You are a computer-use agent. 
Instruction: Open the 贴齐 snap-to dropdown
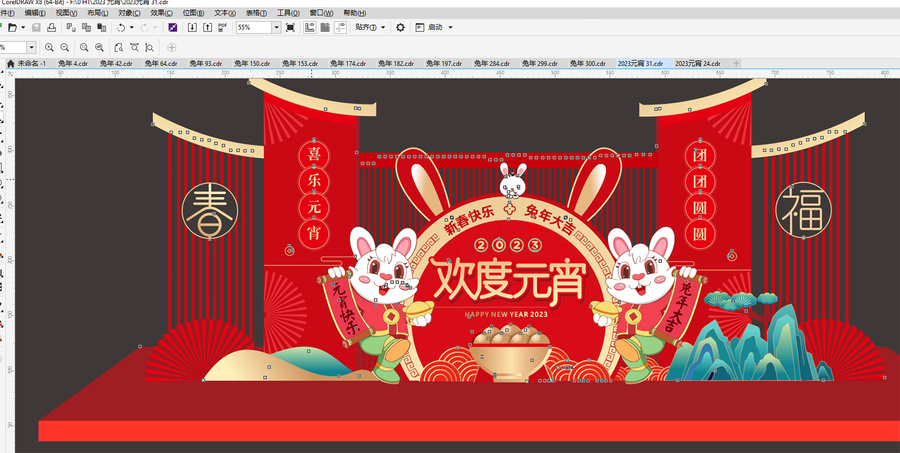383,27
